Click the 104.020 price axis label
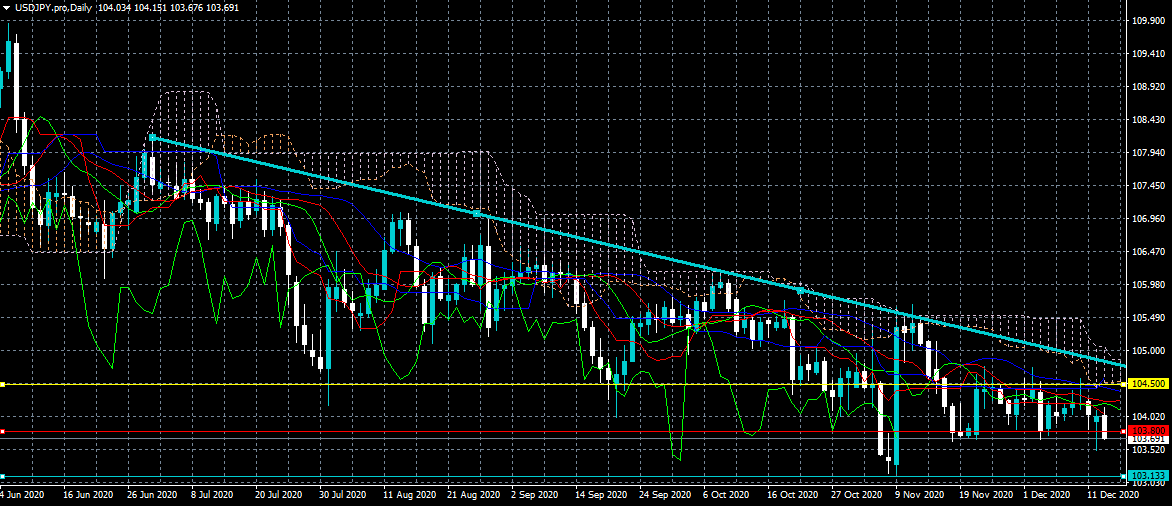Screen dimensions: 1172x506 pyautogui.click(x=1147, y=416)
